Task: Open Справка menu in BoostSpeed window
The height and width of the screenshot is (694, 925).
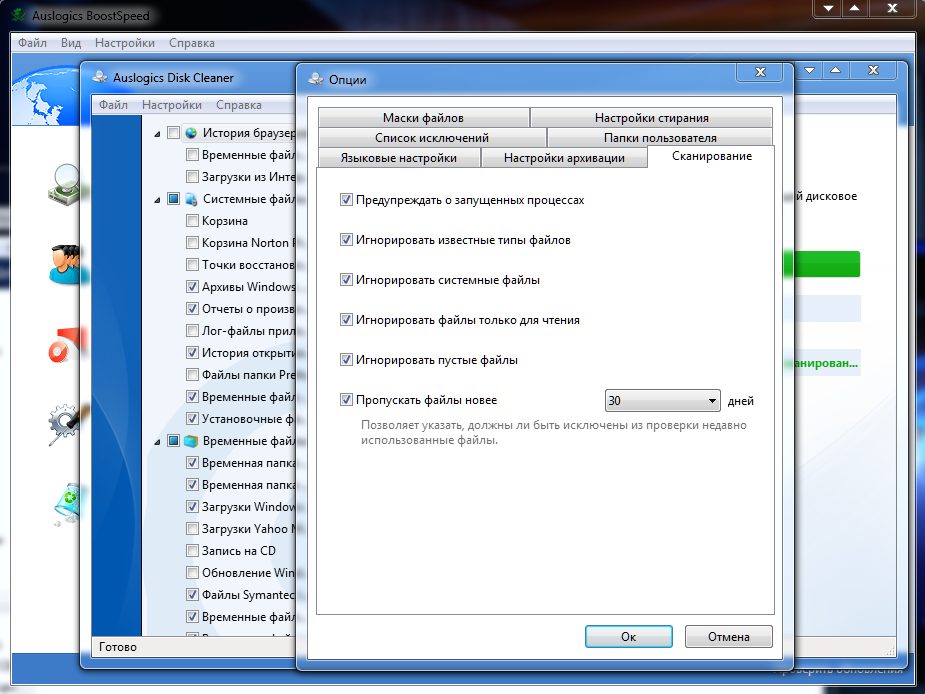Action: click(x=192, y=43)
